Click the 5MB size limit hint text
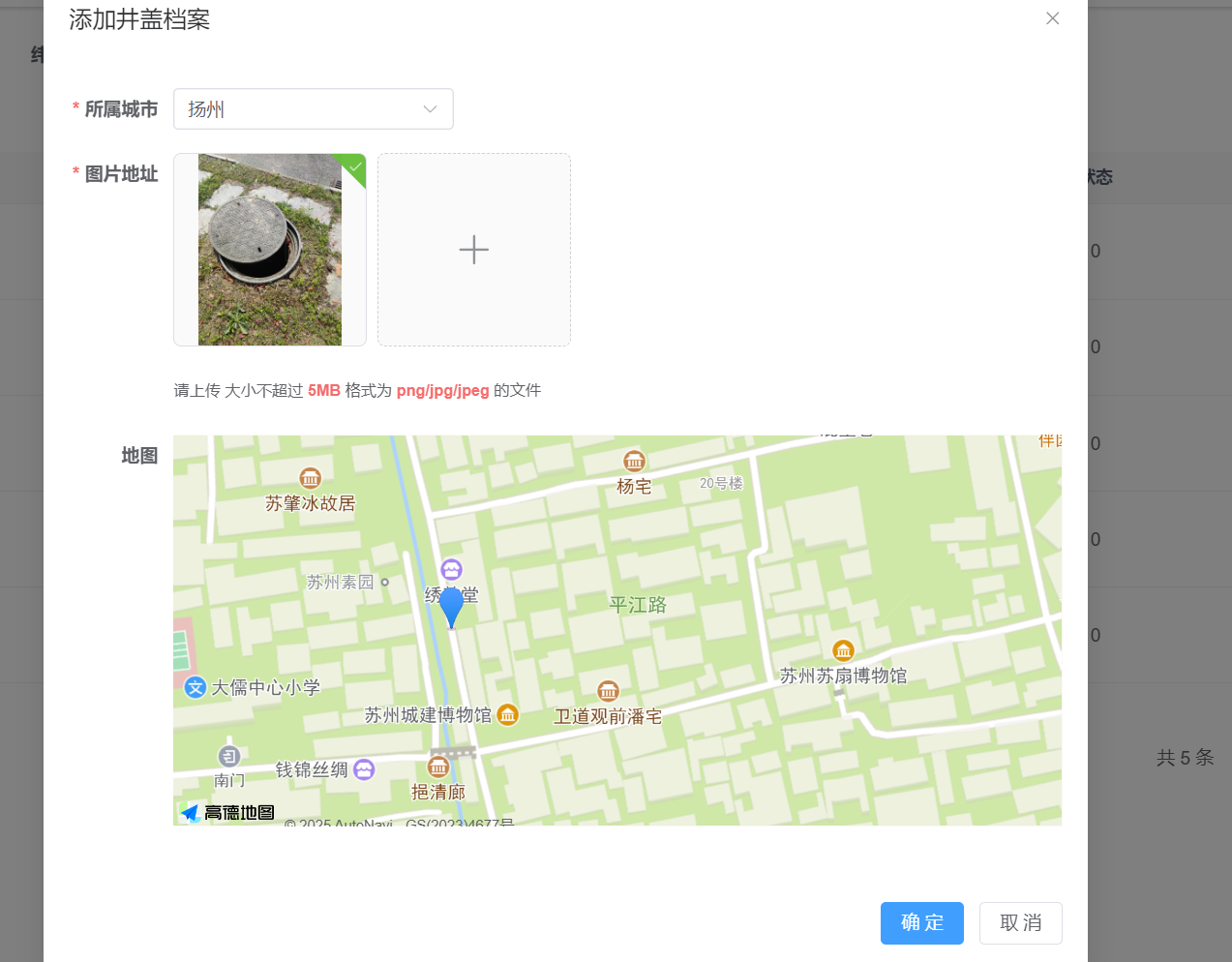The width and height of the screenshot is (1232, 962). point(324,391)
